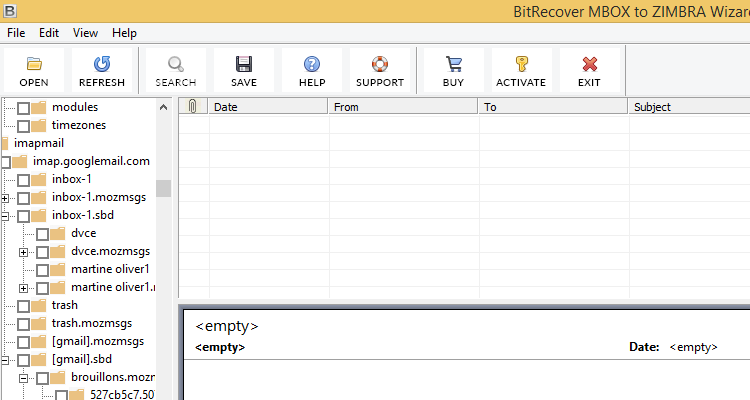750x400 pixels.
Task: Check the dvce.mozmsgs checkbox
Action: tap(43, 252)
